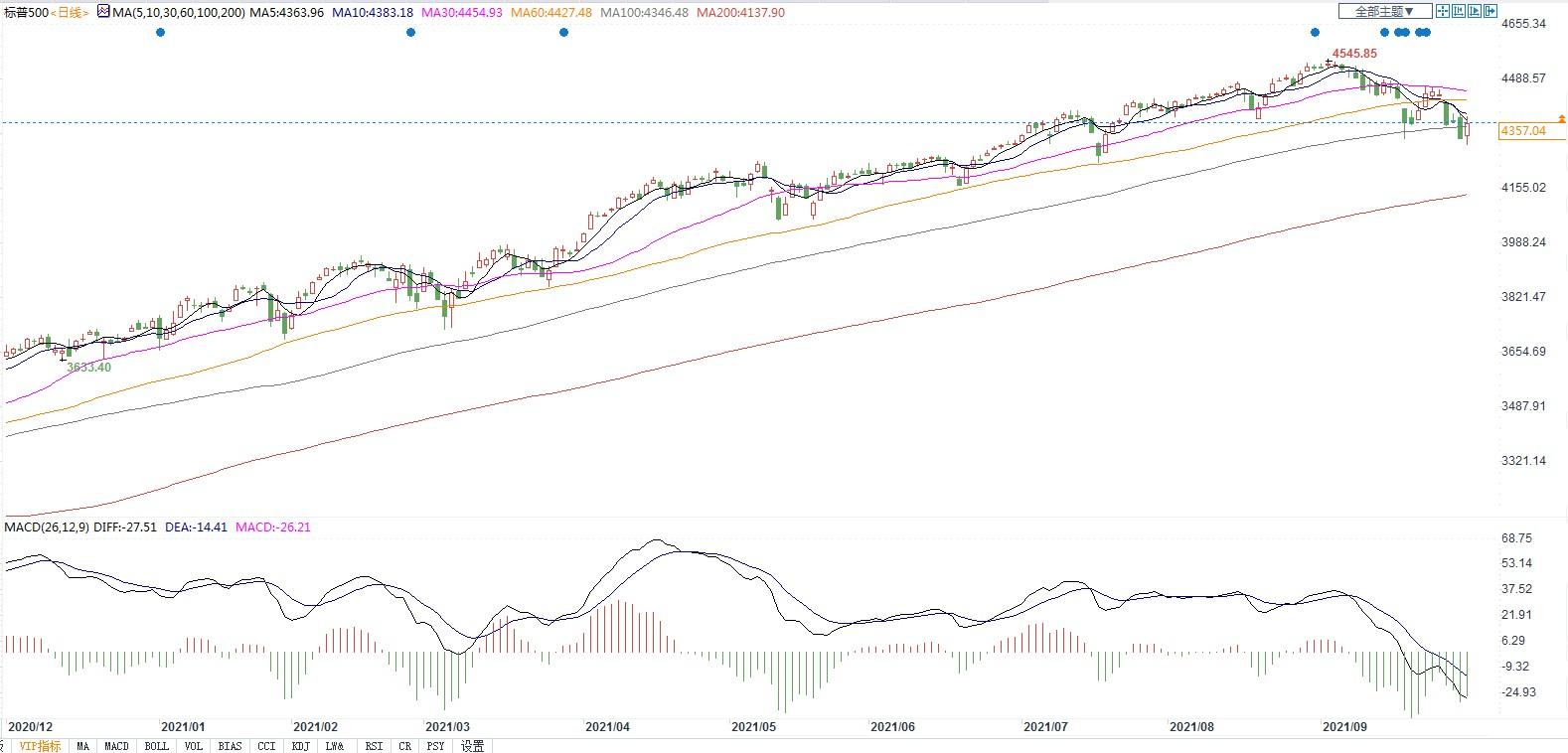Select the VOL indicator tab
The width and height of the screenshot is (1568, 753).
tap(193, 746)
